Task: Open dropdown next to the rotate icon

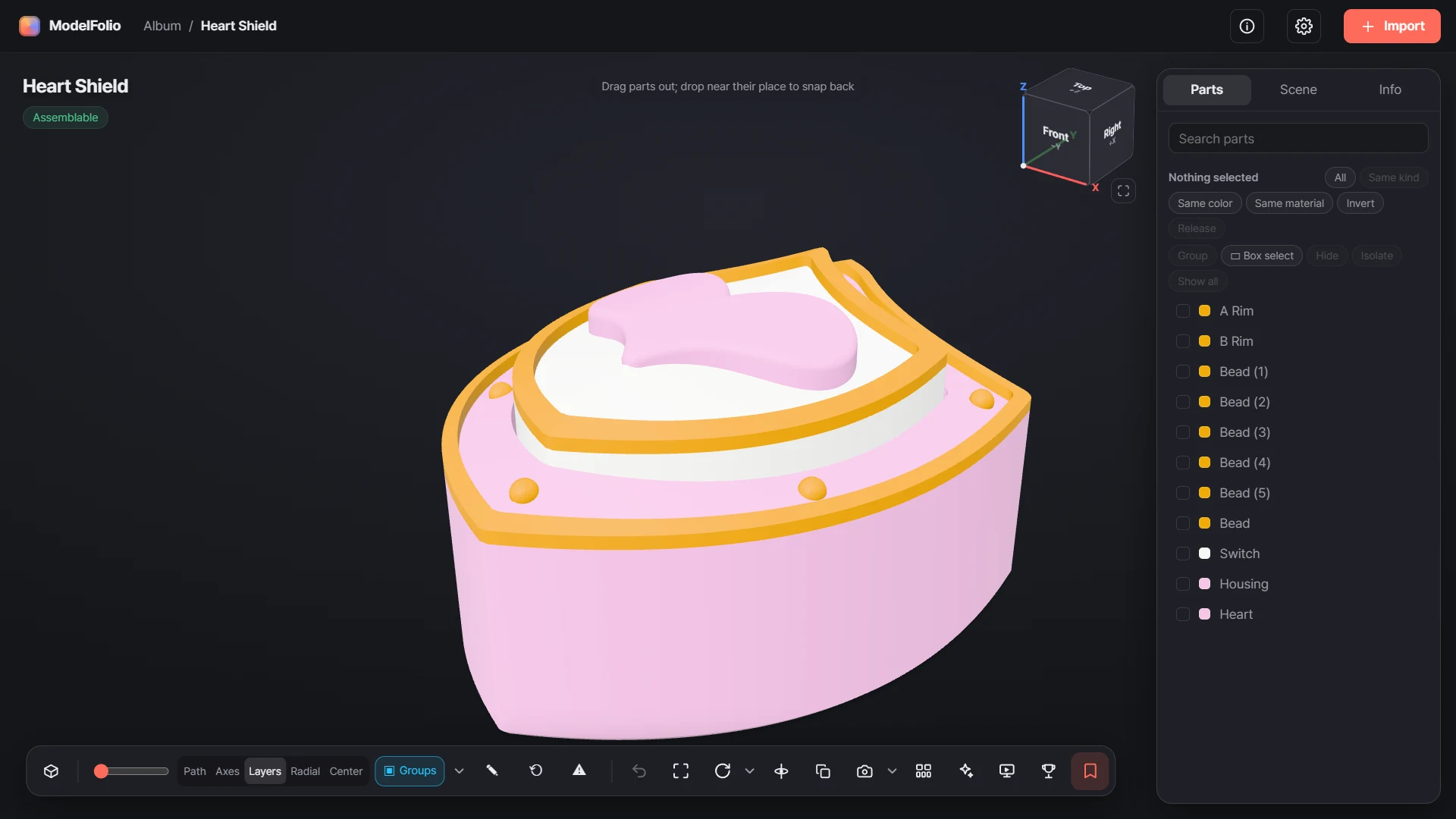Action: point(750,771)
